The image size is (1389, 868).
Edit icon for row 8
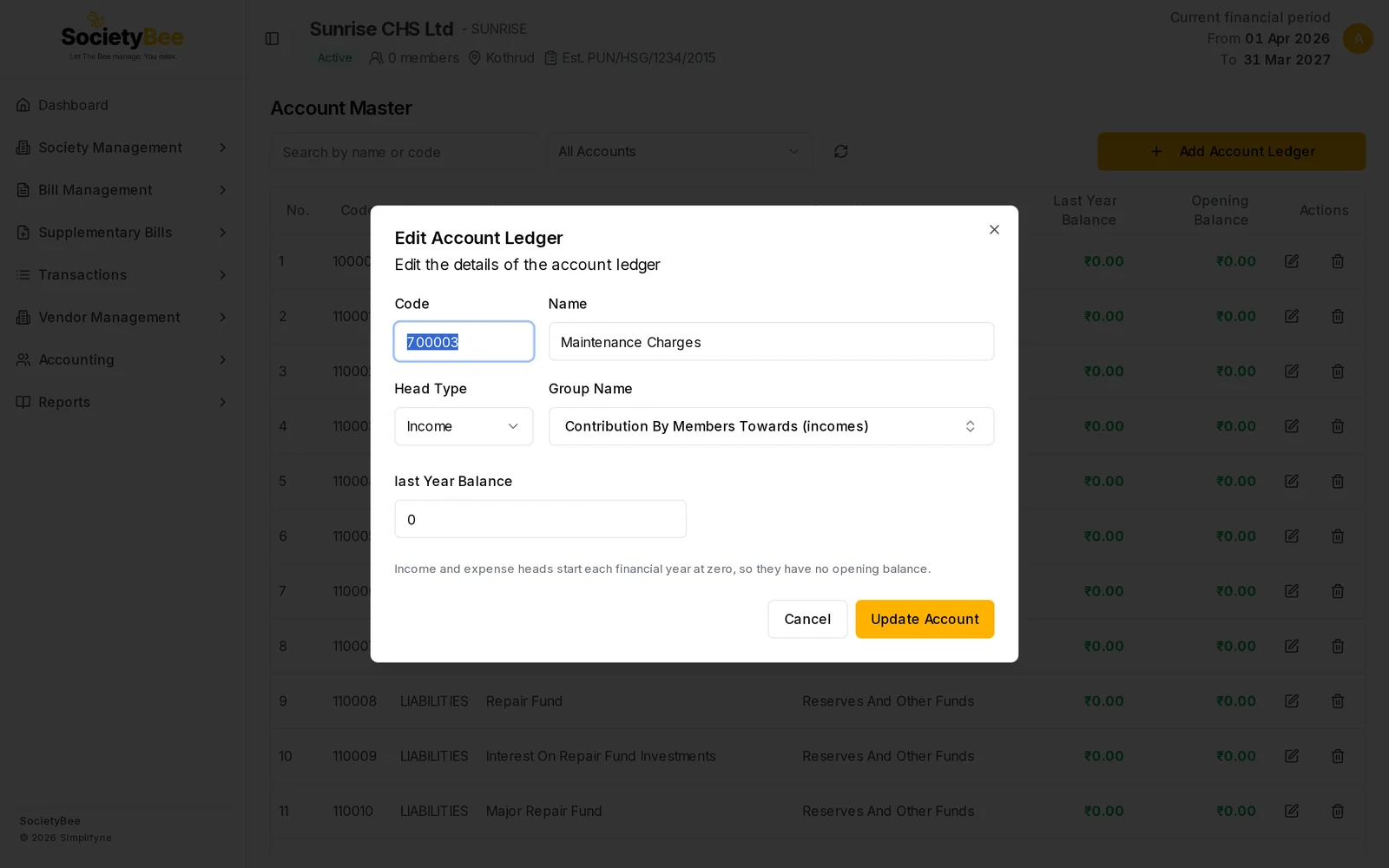[1292, 646]
